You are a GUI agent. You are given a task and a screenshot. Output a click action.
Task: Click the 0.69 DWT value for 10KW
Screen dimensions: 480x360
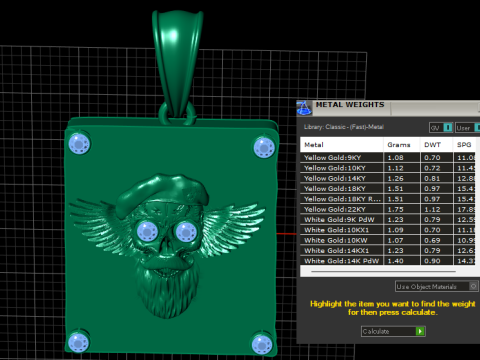pos(432,240)
